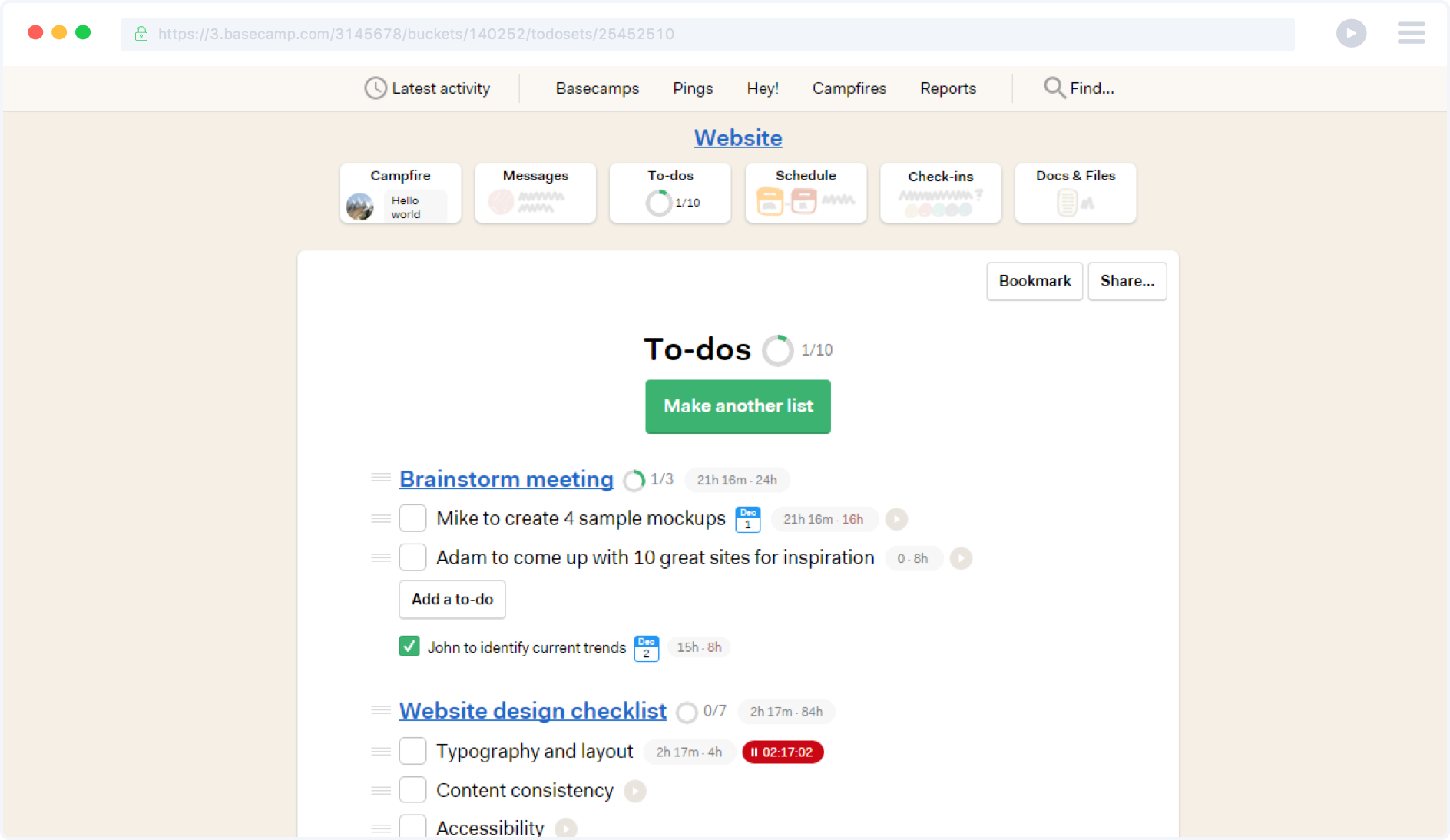Open the Basecamps menu

click(597, 88)
